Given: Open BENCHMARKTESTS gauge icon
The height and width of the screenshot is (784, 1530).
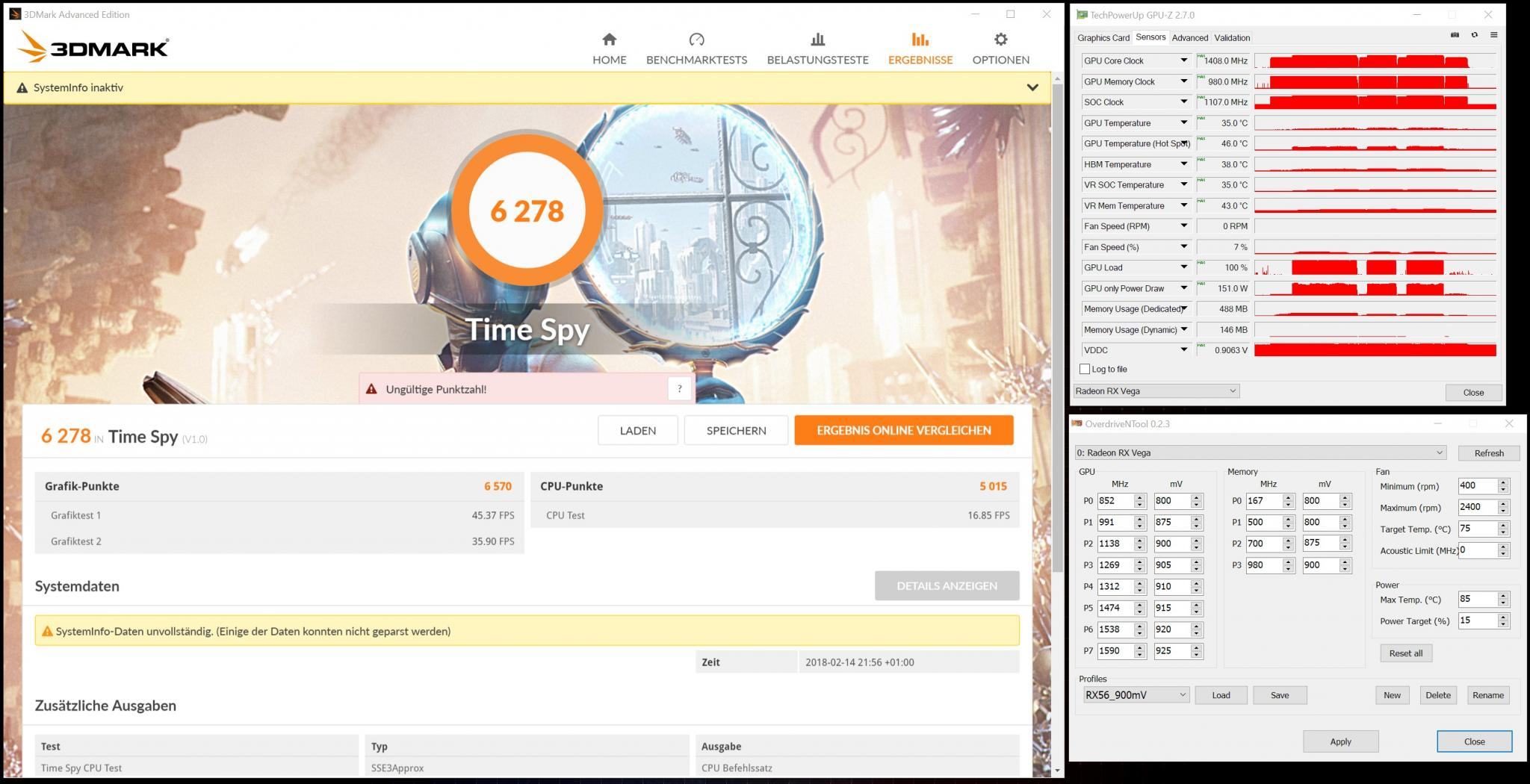Looking at the screenshot, I should (696, 40).
